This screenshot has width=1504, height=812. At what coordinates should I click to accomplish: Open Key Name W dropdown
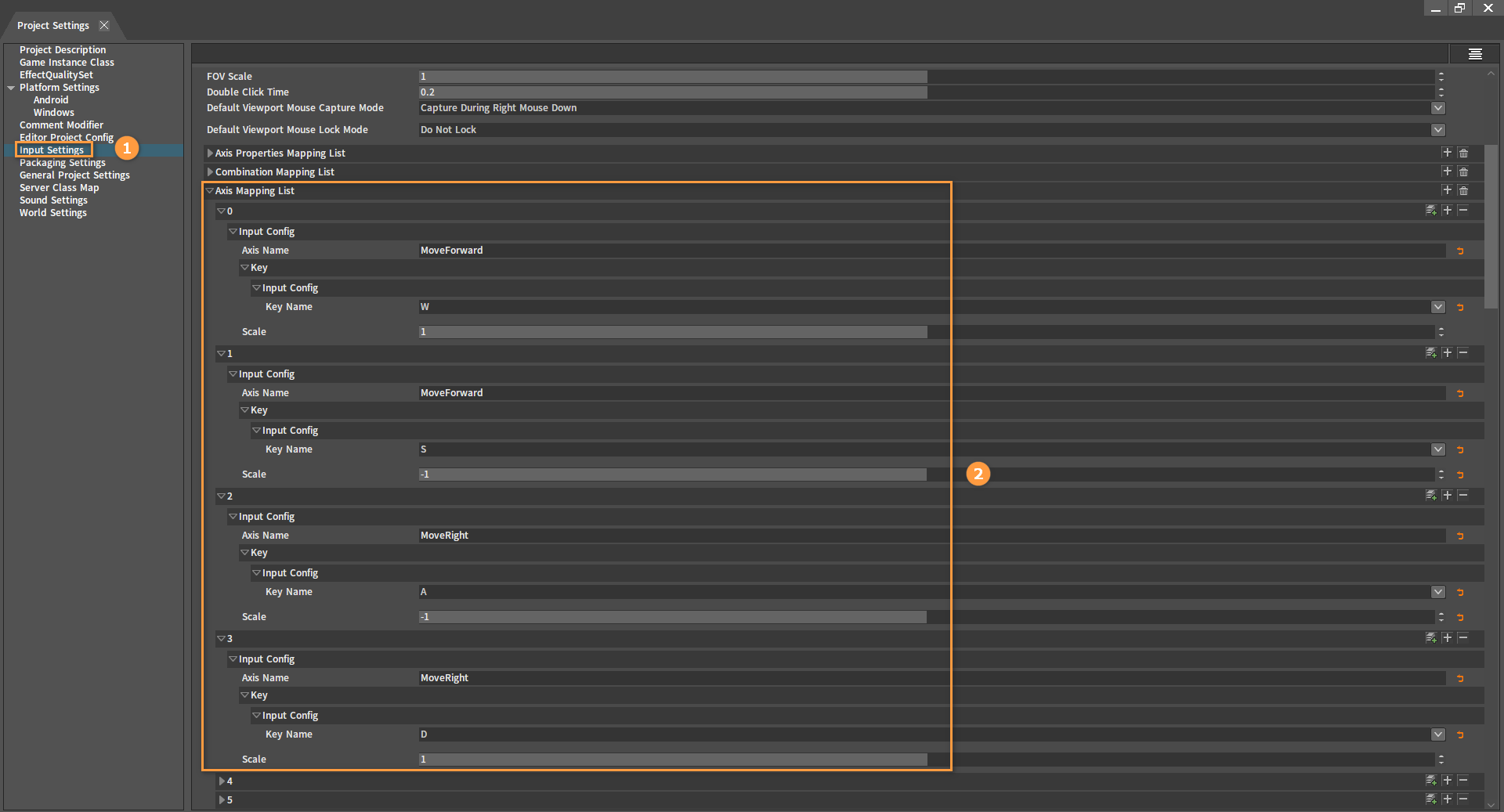1438,307
